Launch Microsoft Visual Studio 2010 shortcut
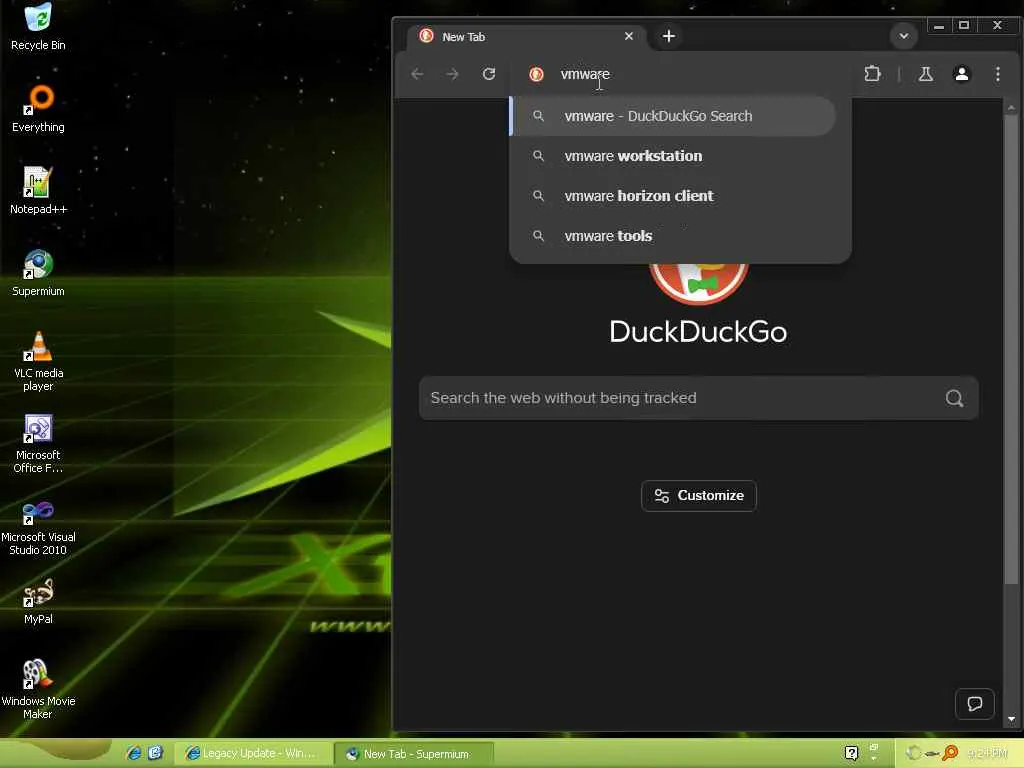1024x768 pixels. tap(38, 526)
